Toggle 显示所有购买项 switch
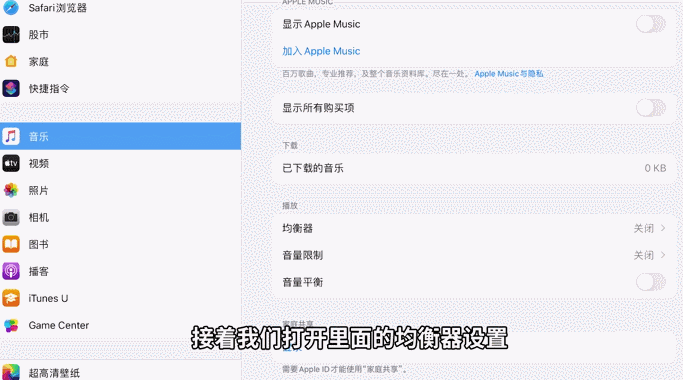 pos(651,108)
